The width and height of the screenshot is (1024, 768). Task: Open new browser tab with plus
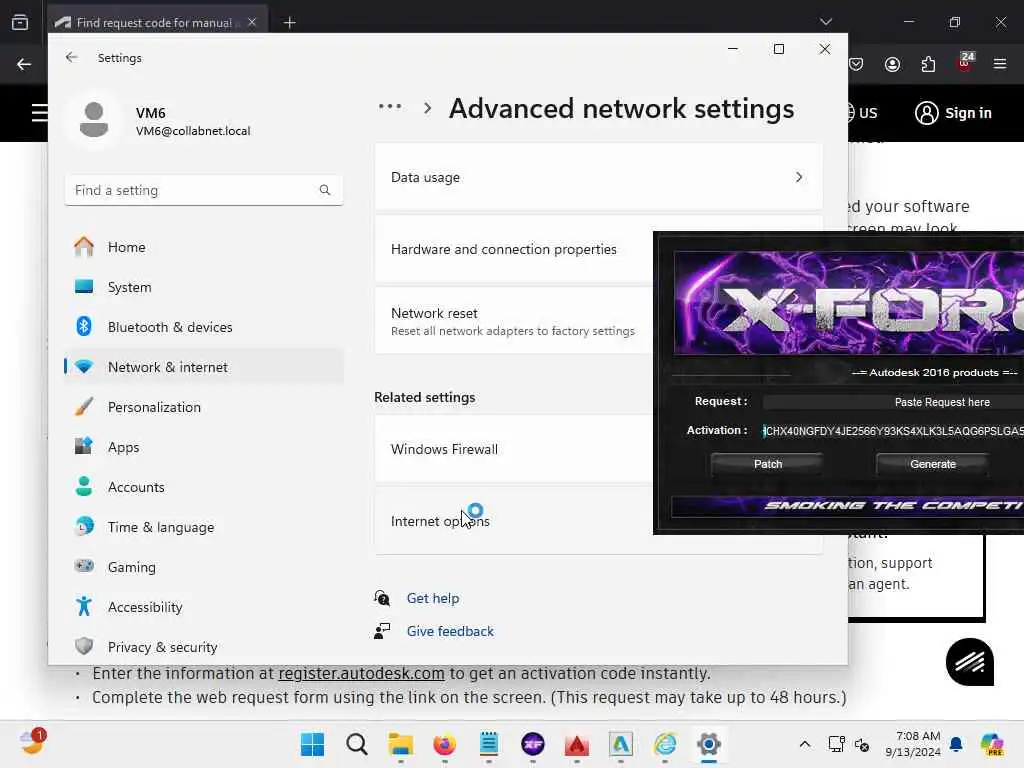[x=289, y=23]
